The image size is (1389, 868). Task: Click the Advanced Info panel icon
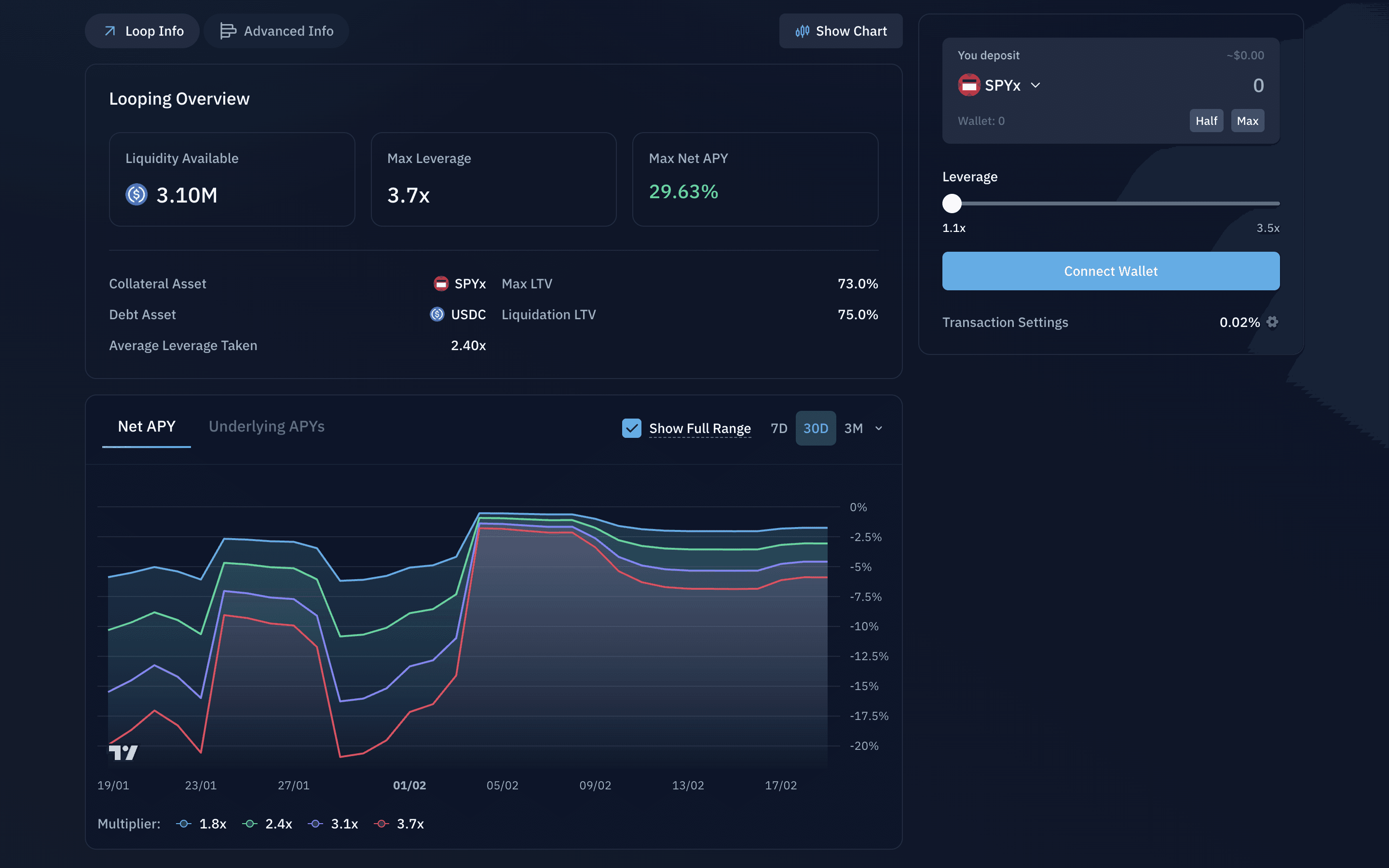point(228,31)
